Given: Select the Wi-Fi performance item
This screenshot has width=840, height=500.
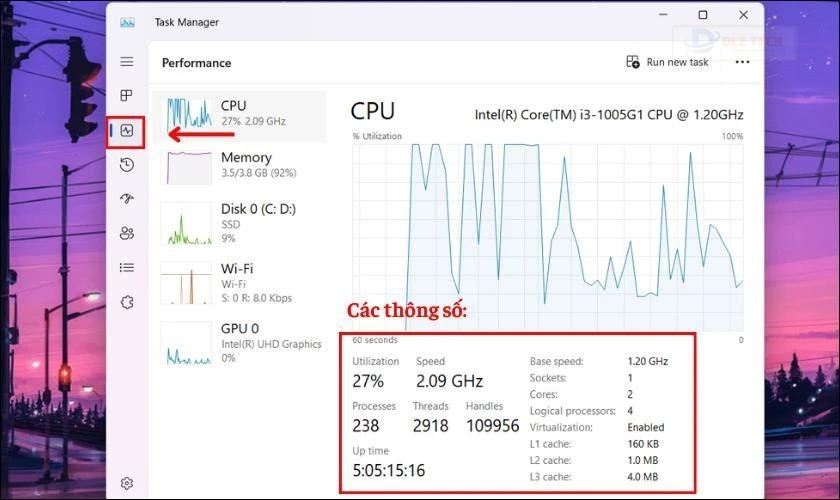Looking at the screenshot, I should [x=239, y=283].
